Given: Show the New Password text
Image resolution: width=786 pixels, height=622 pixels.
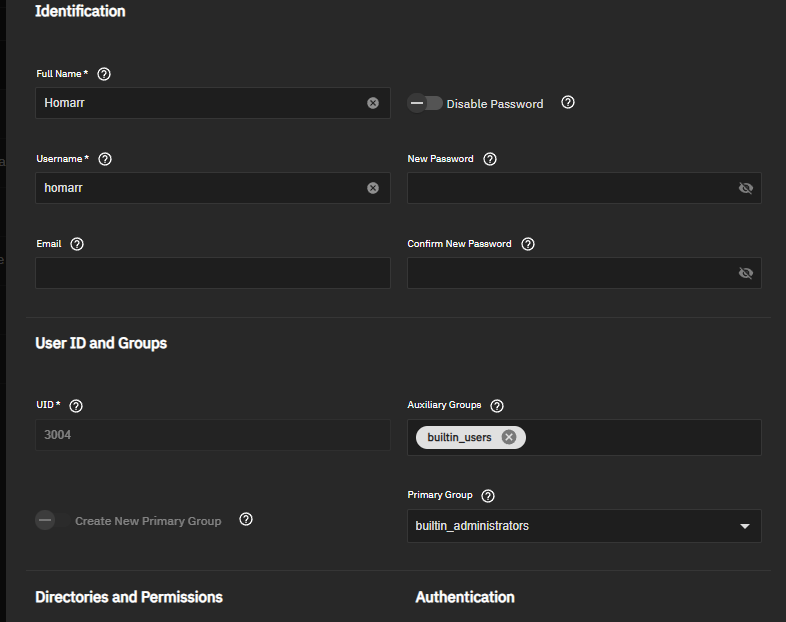Looking at the screenshot, I should click(745, 188).
